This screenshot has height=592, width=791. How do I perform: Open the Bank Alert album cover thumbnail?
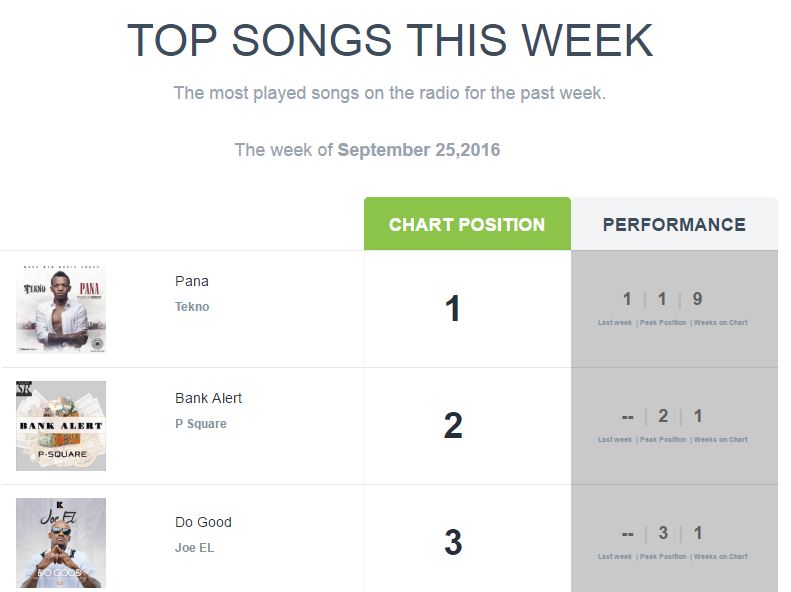pyautogui.click(x=61, y=426)
